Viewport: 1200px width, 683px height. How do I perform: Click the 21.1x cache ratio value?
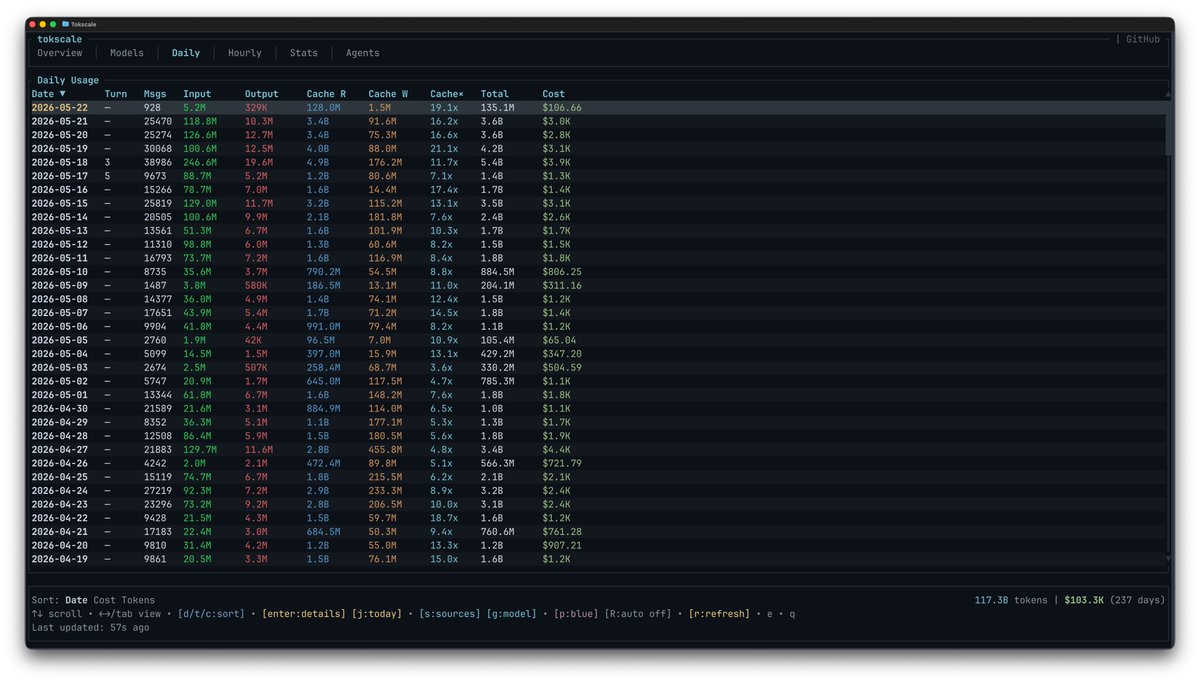[444, 148]
